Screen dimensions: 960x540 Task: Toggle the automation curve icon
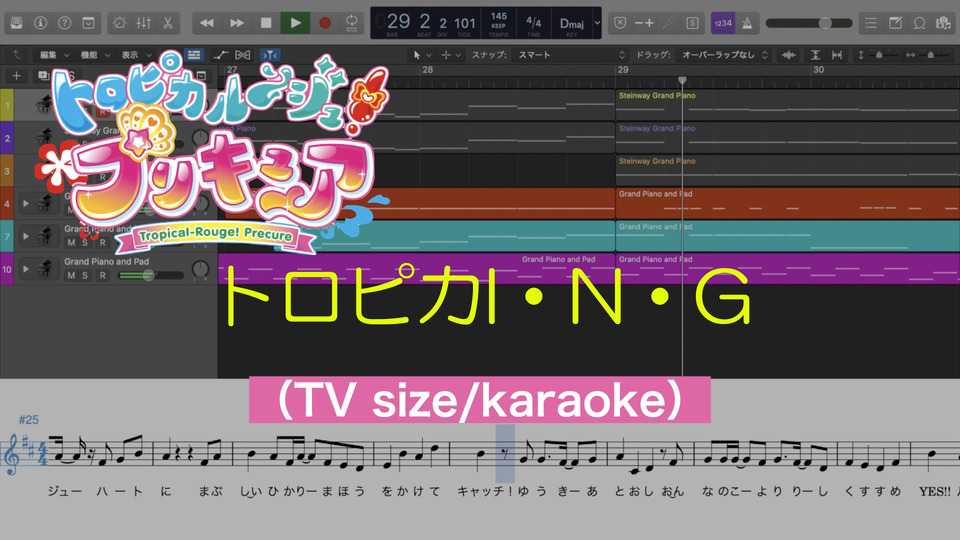coord(220,55)
